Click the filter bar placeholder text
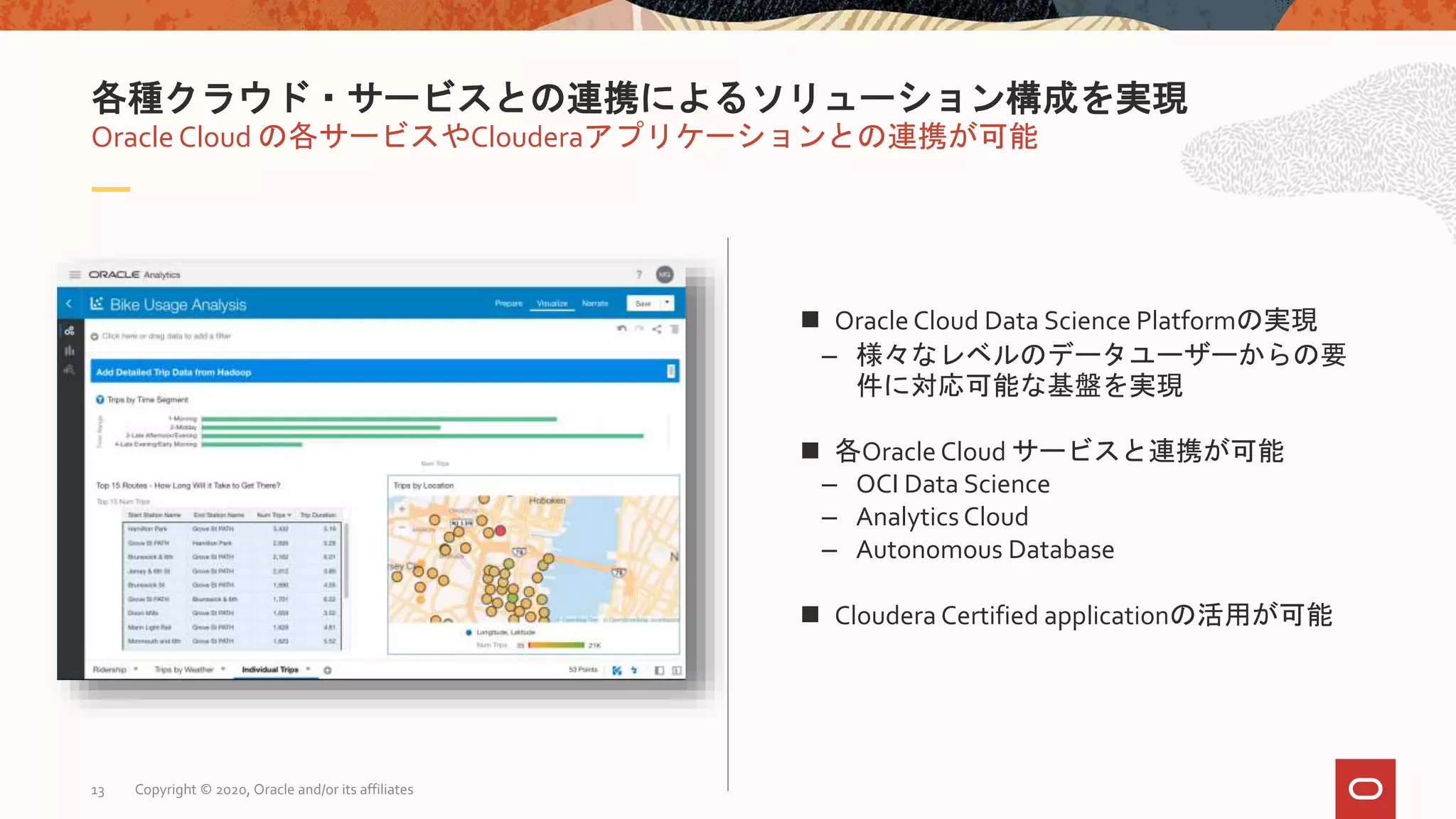The width and height of the screenshot is (1456, 819). (x=166, y=336)
